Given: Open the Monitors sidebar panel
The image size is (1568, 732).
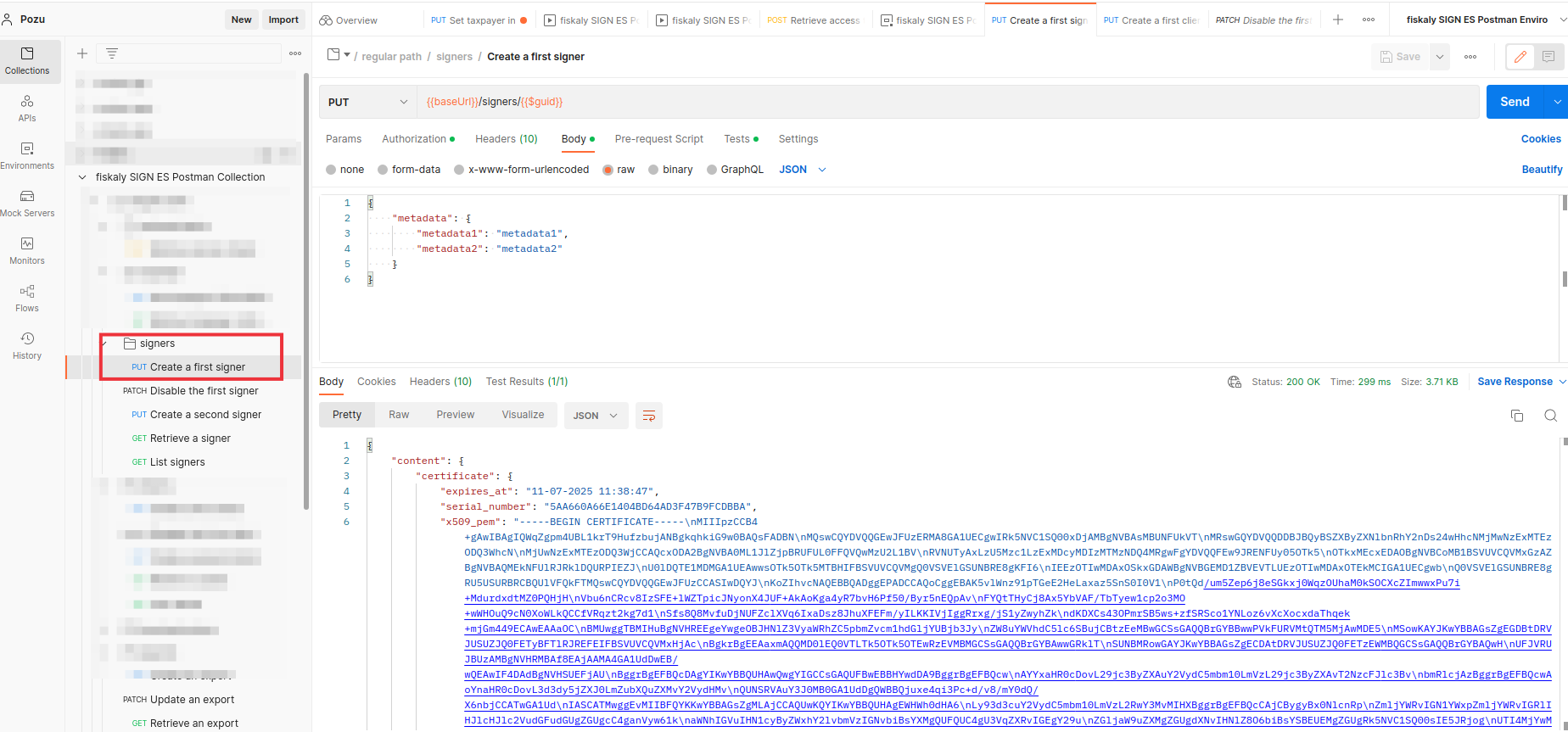Looking at the screenshot, I should [27, 251].
